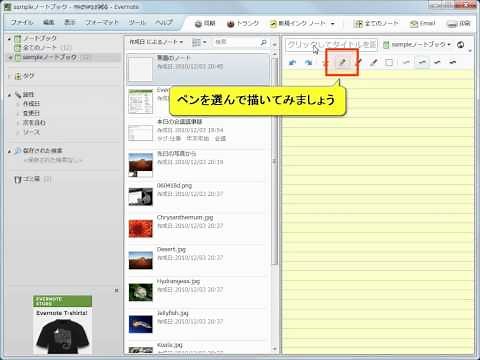The height and width of the screenshot is (360, 480).
Task: Open the list view mode dropdown
Action: 199,42
